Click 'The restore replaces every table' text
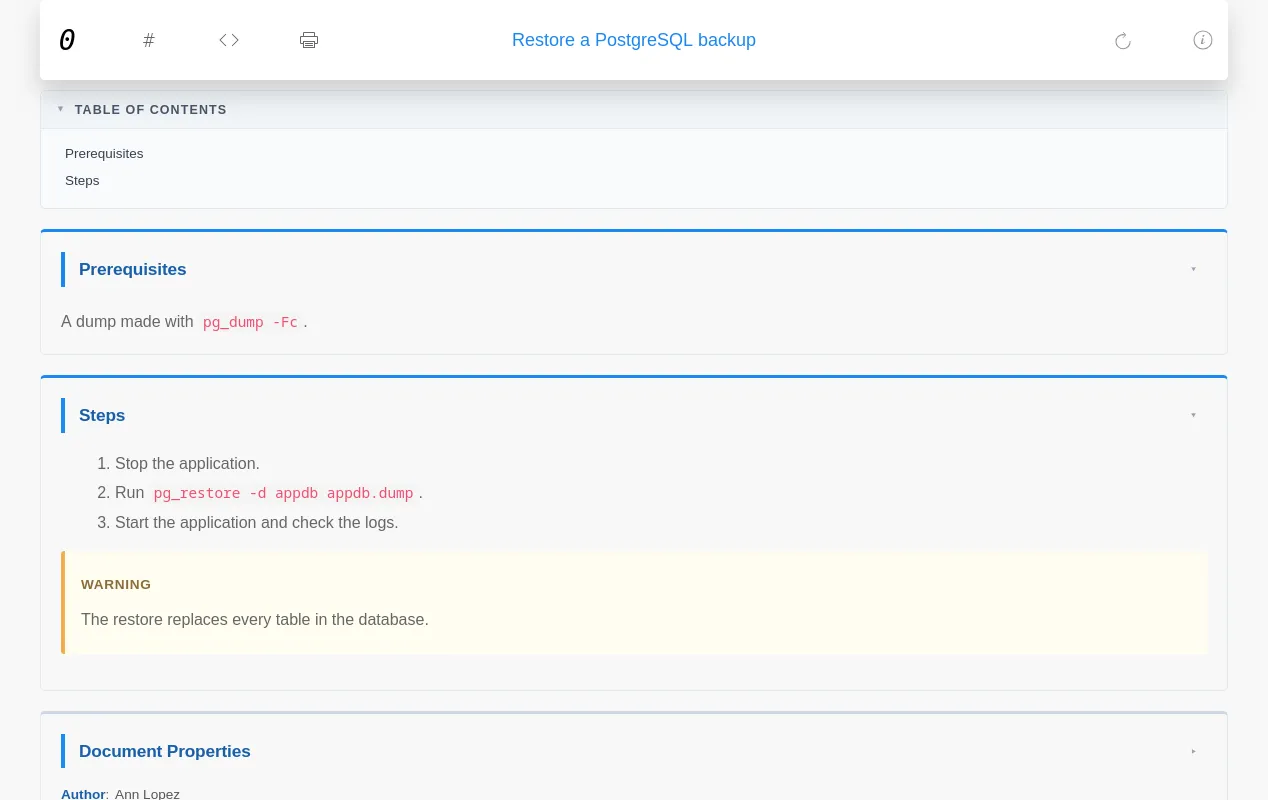The image size is (1280, 800). [255, 620]
